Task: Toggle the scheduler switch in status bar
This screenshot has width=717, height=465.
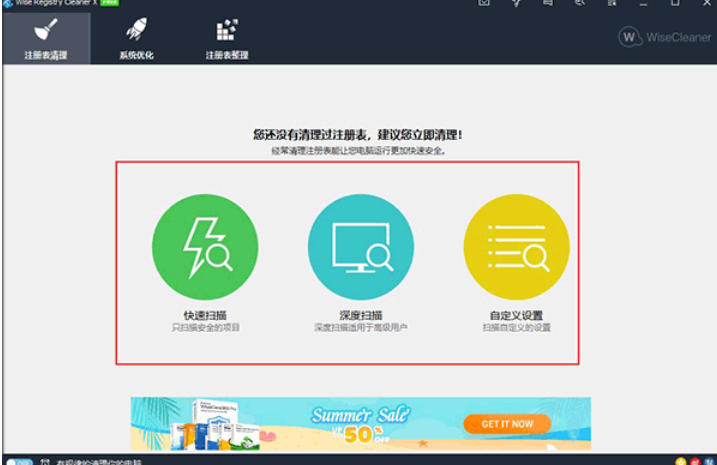Action: (x=19, y=462)
